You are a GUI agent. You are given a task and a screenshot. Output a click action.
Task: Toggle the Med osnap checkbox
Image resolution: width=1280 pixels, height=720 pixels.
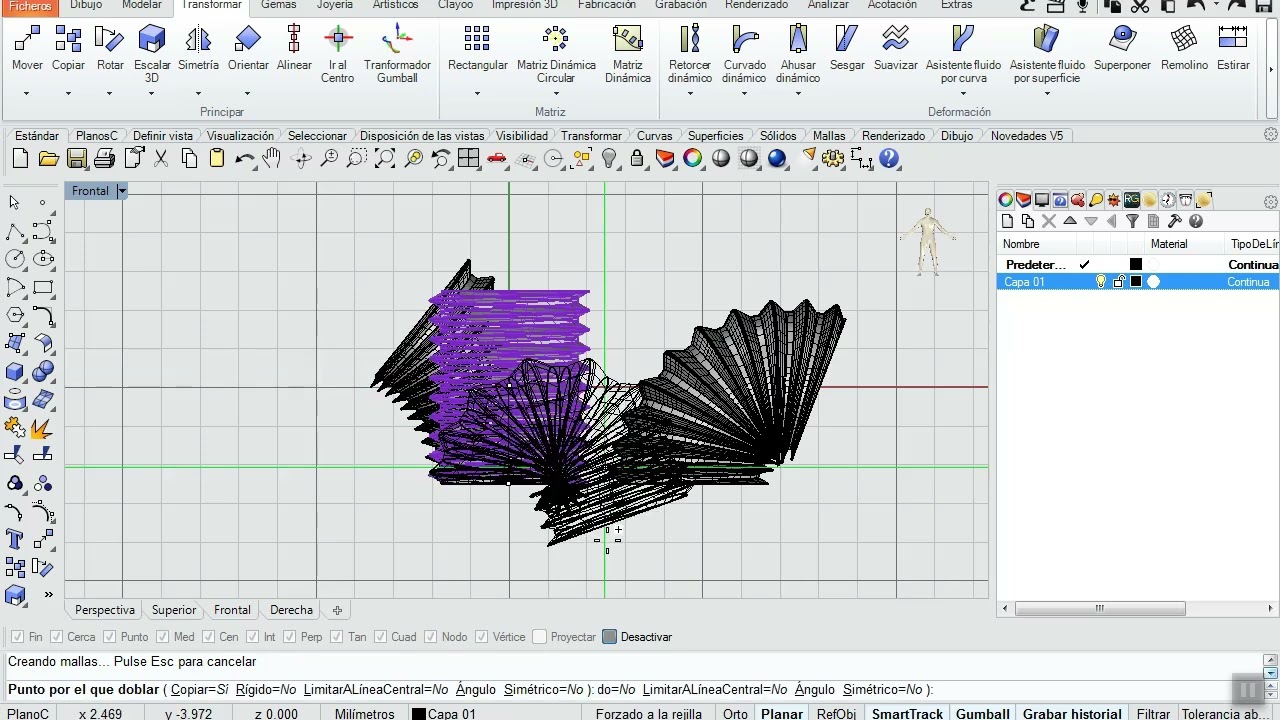(163, 637)
